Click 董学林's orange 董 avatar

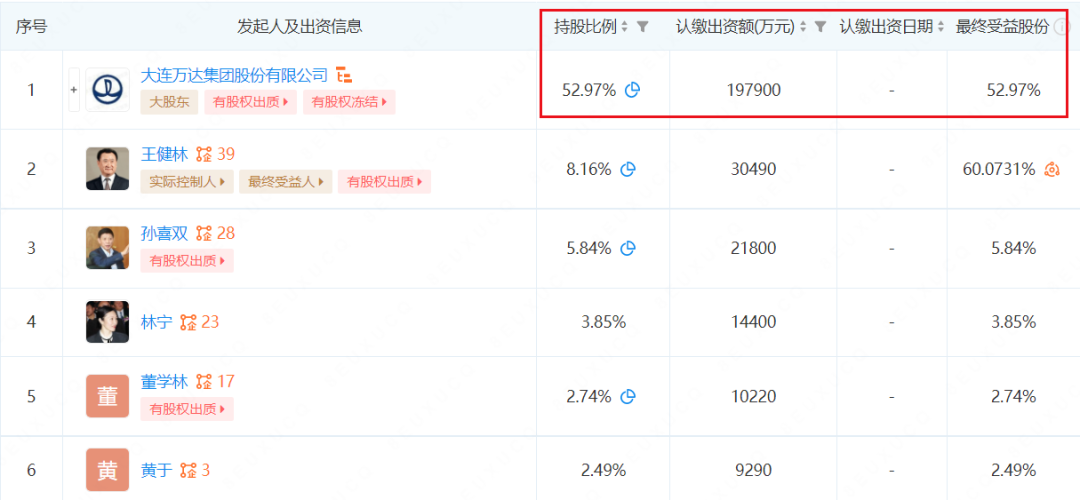pyautogui.click(x=107, y=396)
